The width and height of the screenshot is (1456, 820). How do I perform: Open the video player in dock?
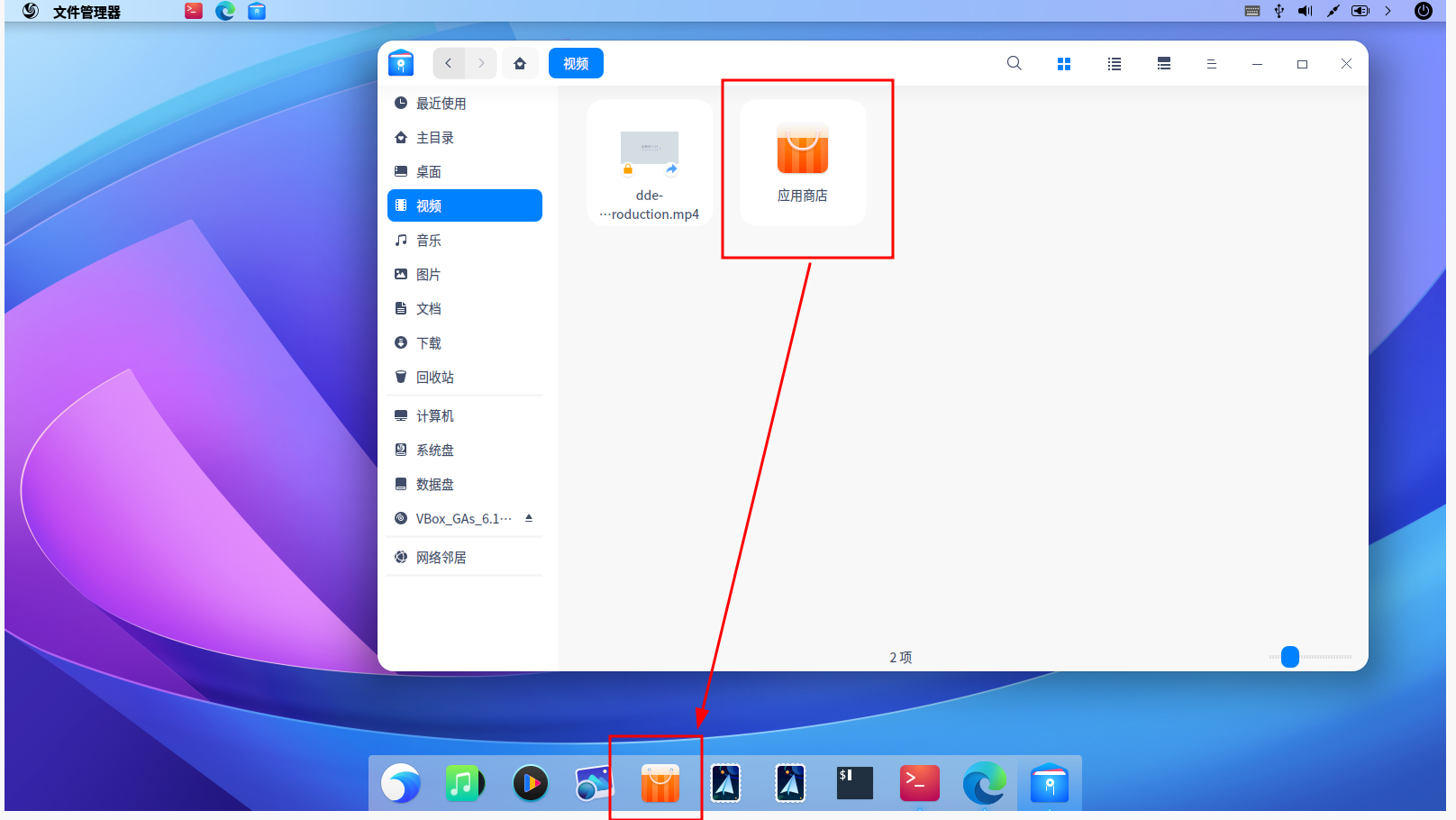click(x=530, y=783)
